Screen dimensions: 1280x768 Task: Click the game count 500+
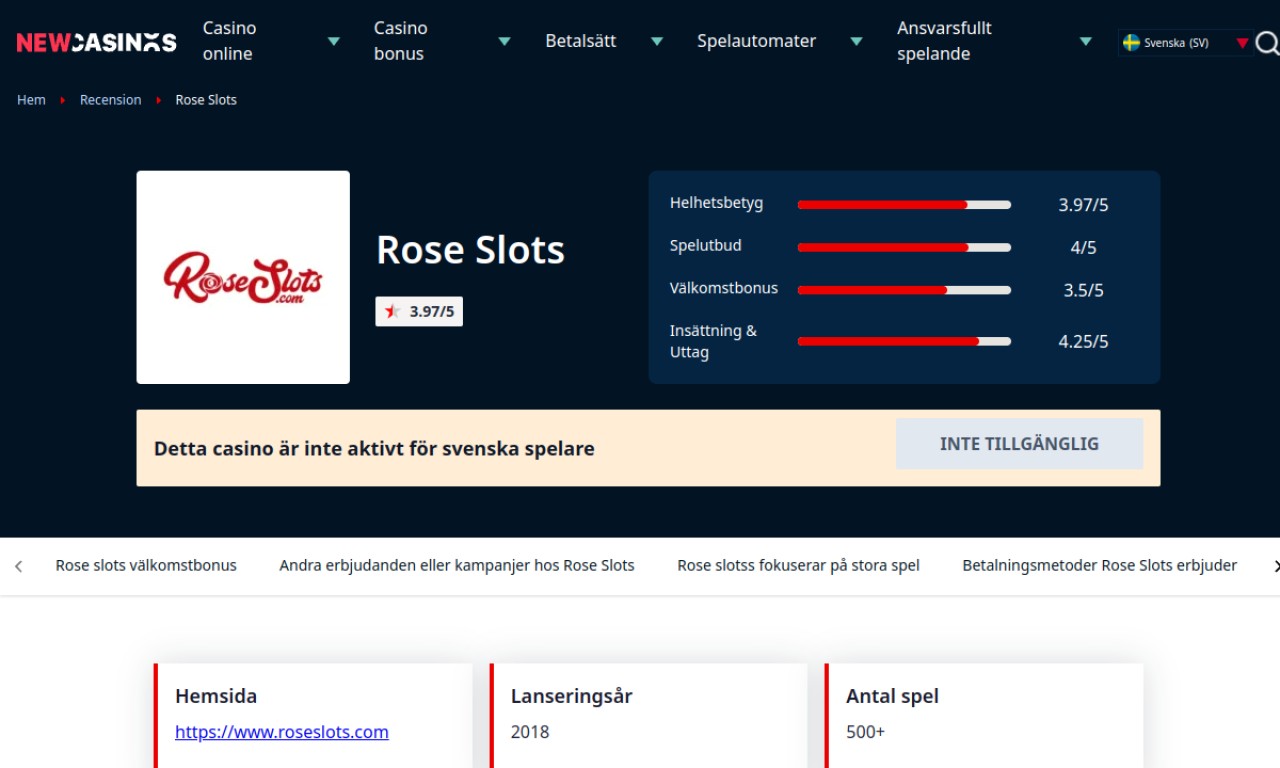(865, 732)
